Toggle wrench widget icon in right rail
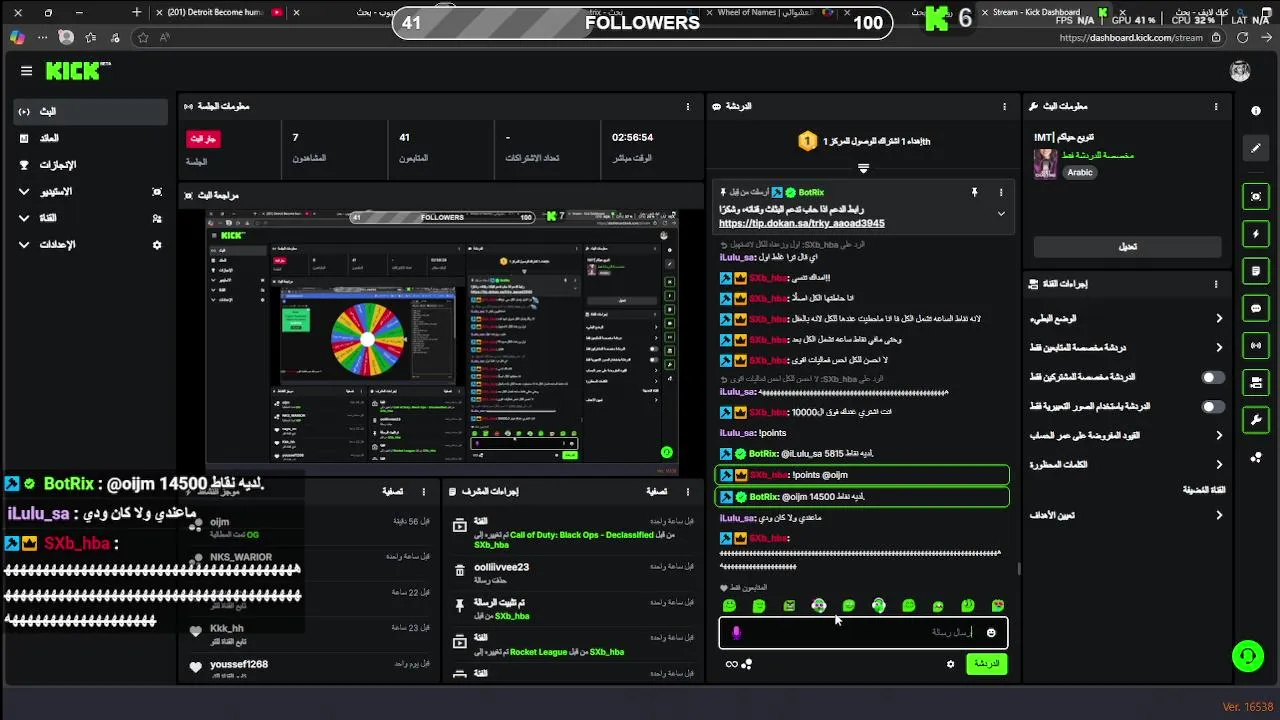The image size is (1280, 720). click(x=1256, y=419)
